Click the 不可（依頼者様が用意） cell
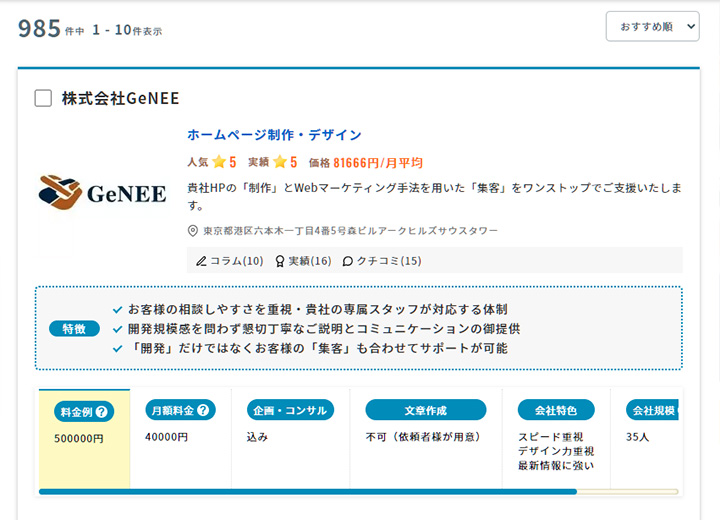Image resolution: width=720 pixels, height=520 pixels. click(x=423, y=437)
